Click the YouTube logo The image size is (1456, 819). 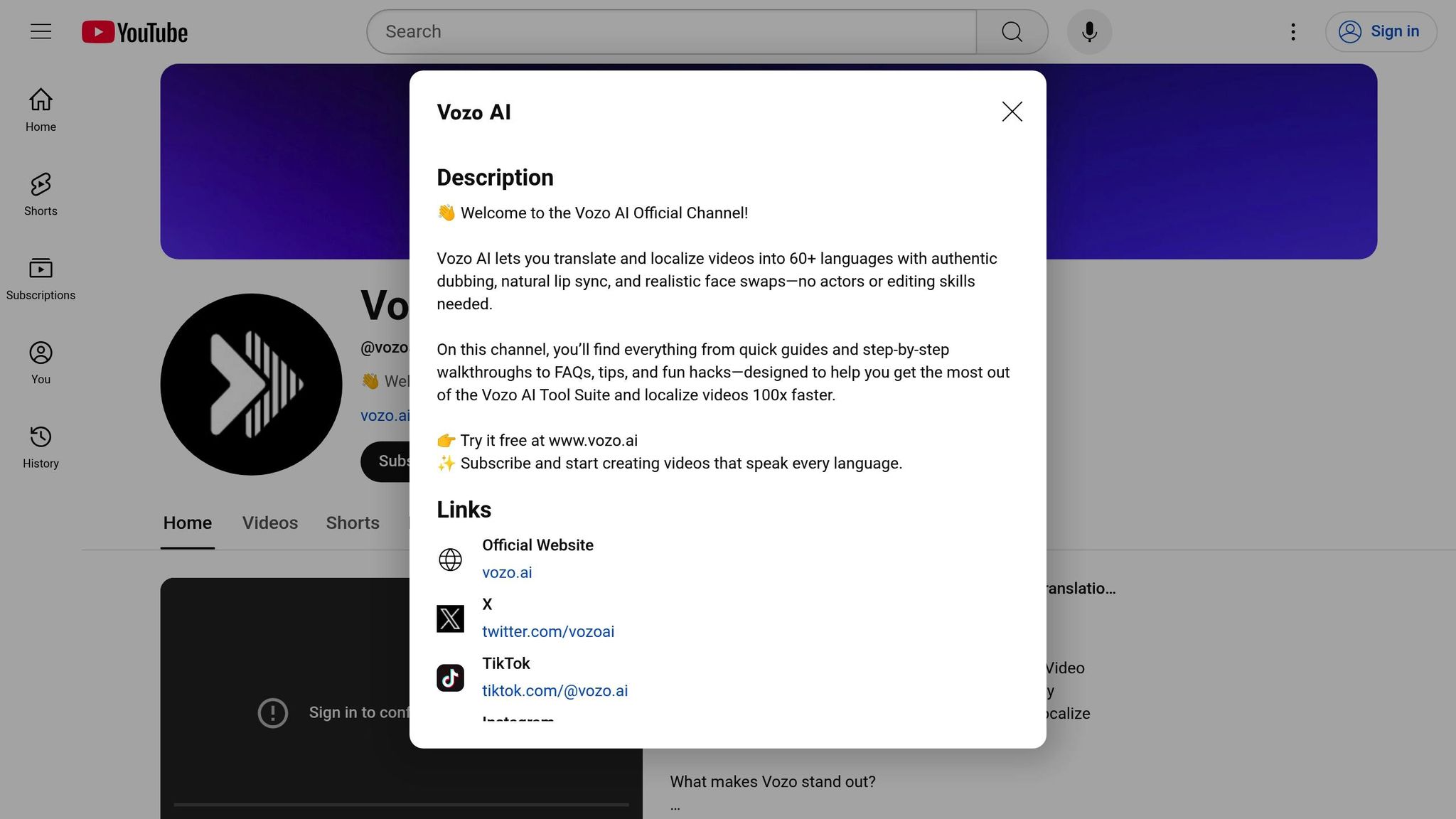point(134,32)
